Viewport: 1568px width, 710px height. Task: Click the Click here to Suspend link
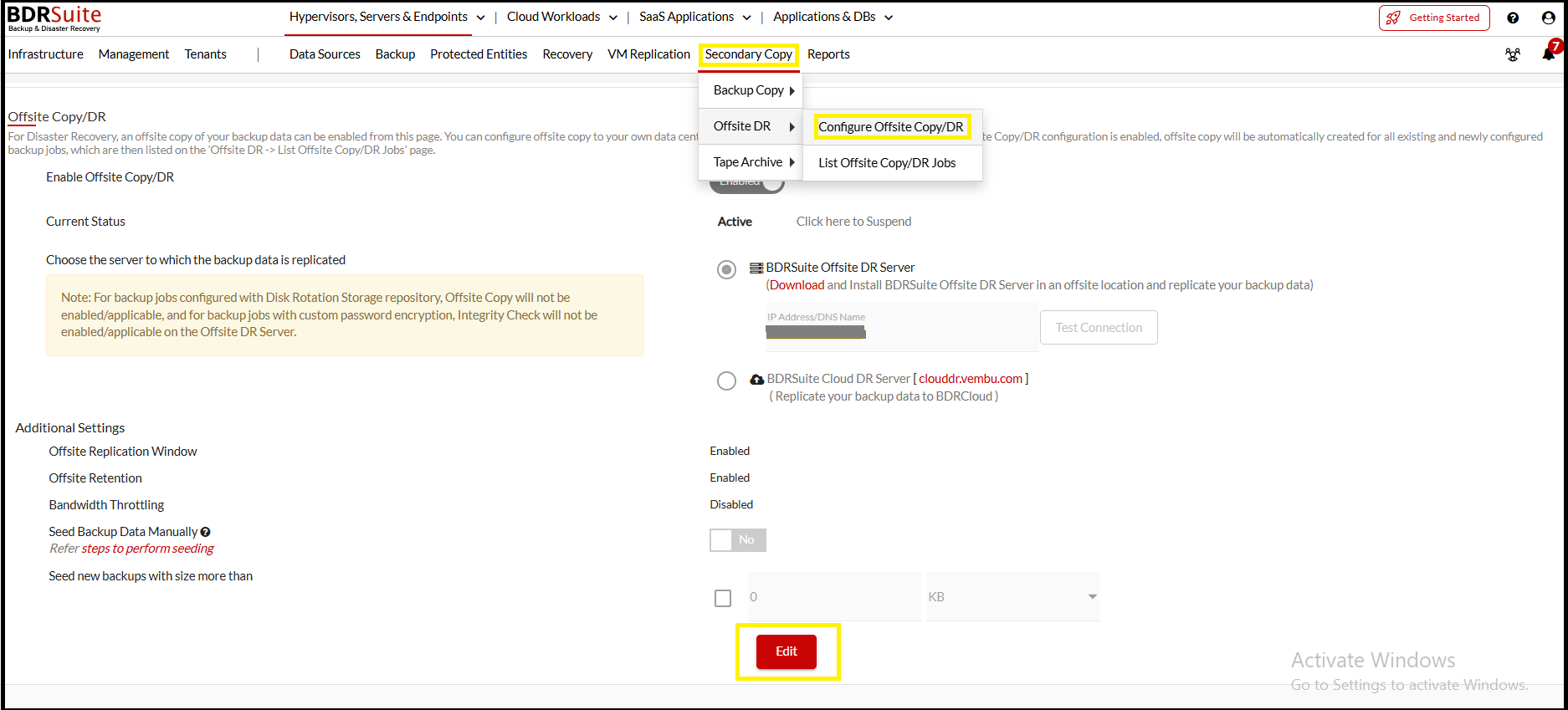(x=853, y=222)
